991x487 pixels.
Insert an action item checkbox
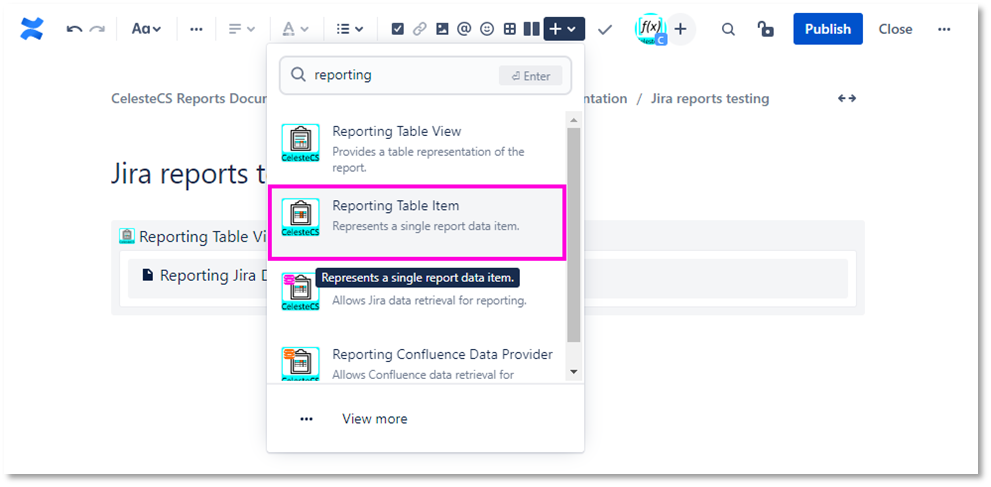click(398, 29)
